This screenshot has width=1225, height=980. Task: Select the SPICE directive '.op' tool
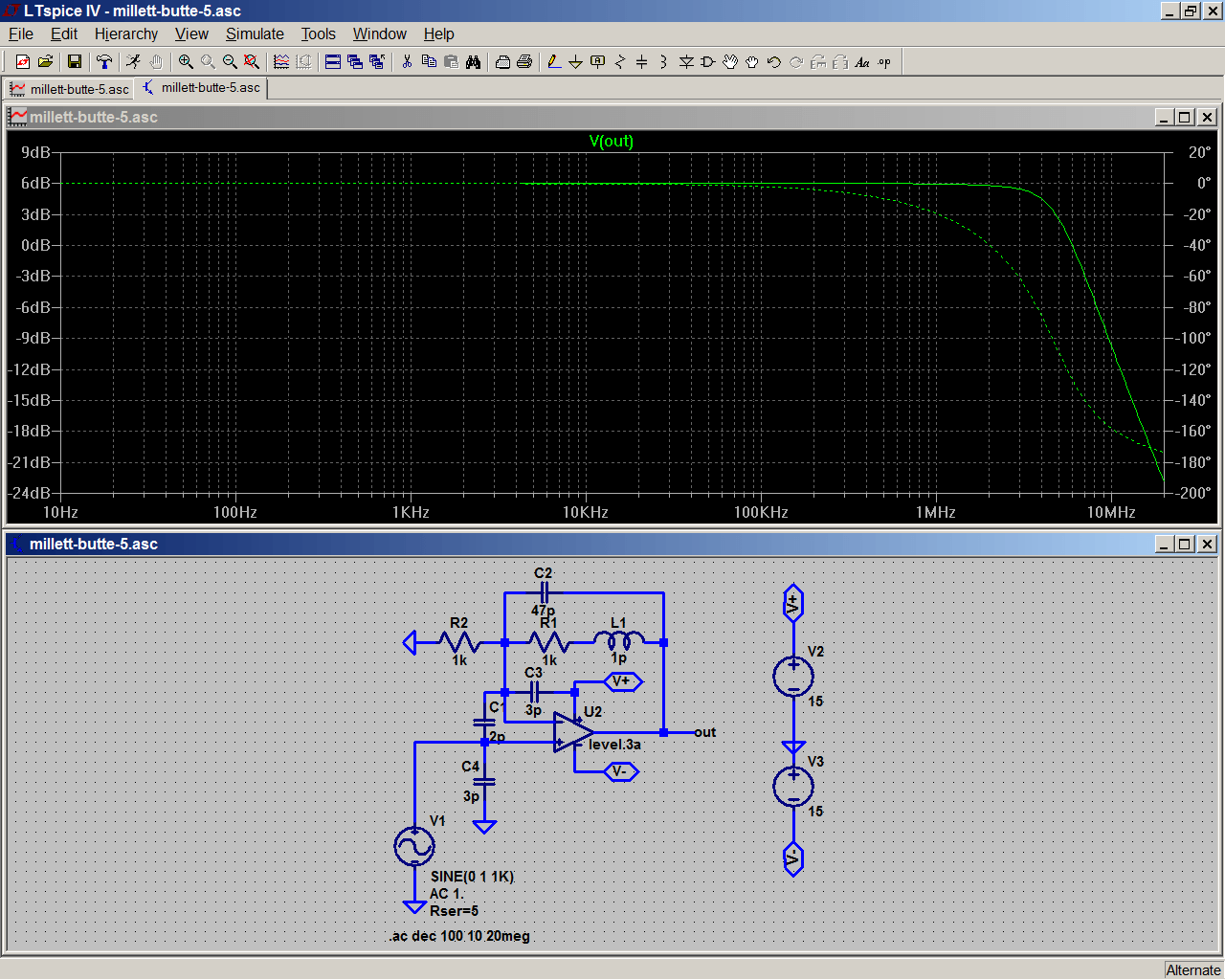point(884,62)
